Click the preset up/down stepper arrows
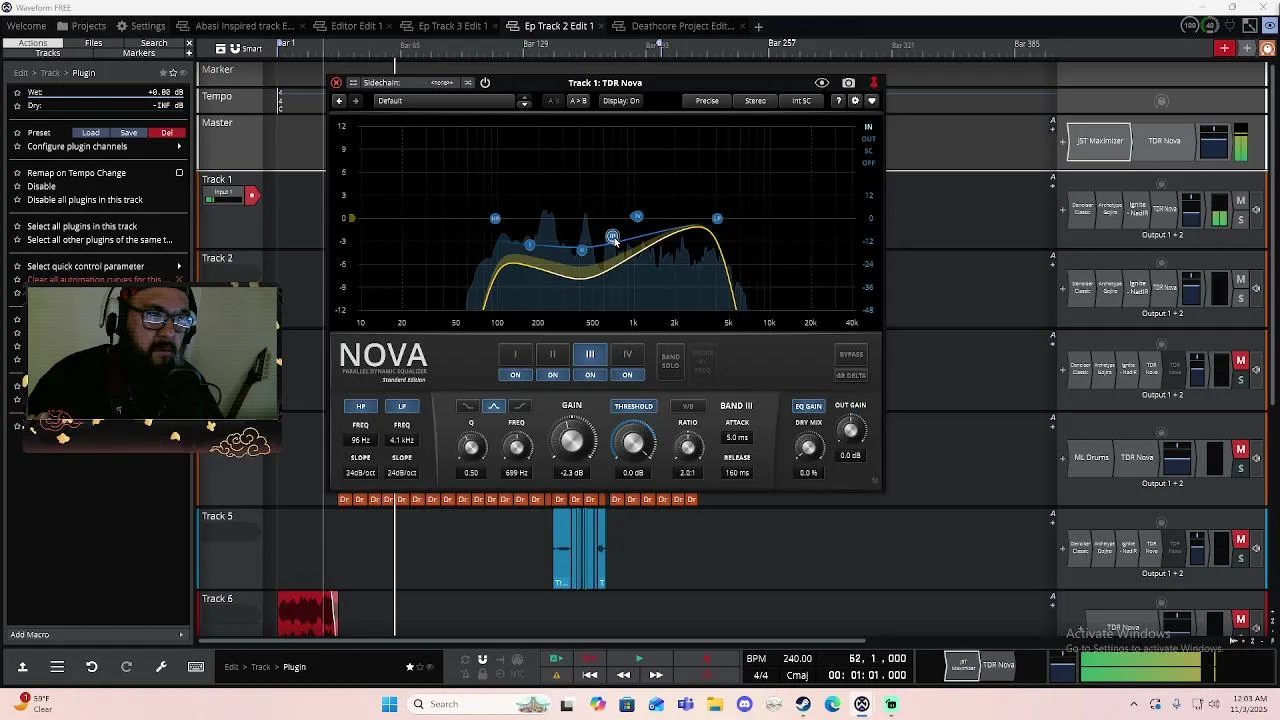 (524, 101)
